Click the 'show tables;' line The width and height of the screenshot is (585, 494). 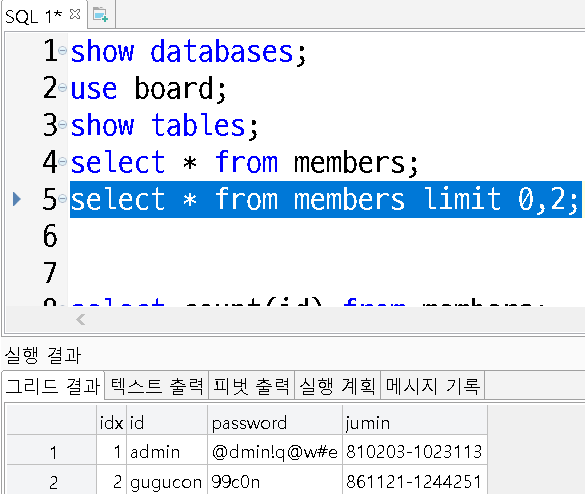(164, 125)
